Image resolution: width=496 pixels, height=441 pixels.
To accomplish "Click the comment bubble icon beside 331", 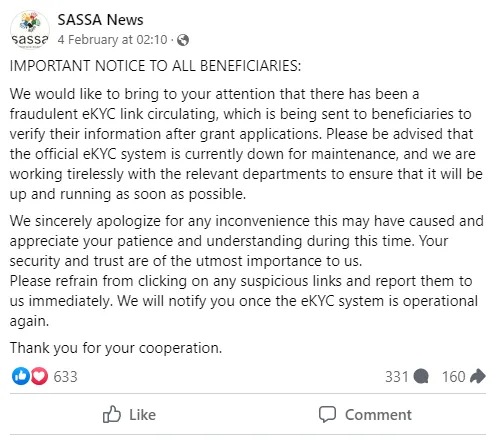I will (x=421, y=377).
